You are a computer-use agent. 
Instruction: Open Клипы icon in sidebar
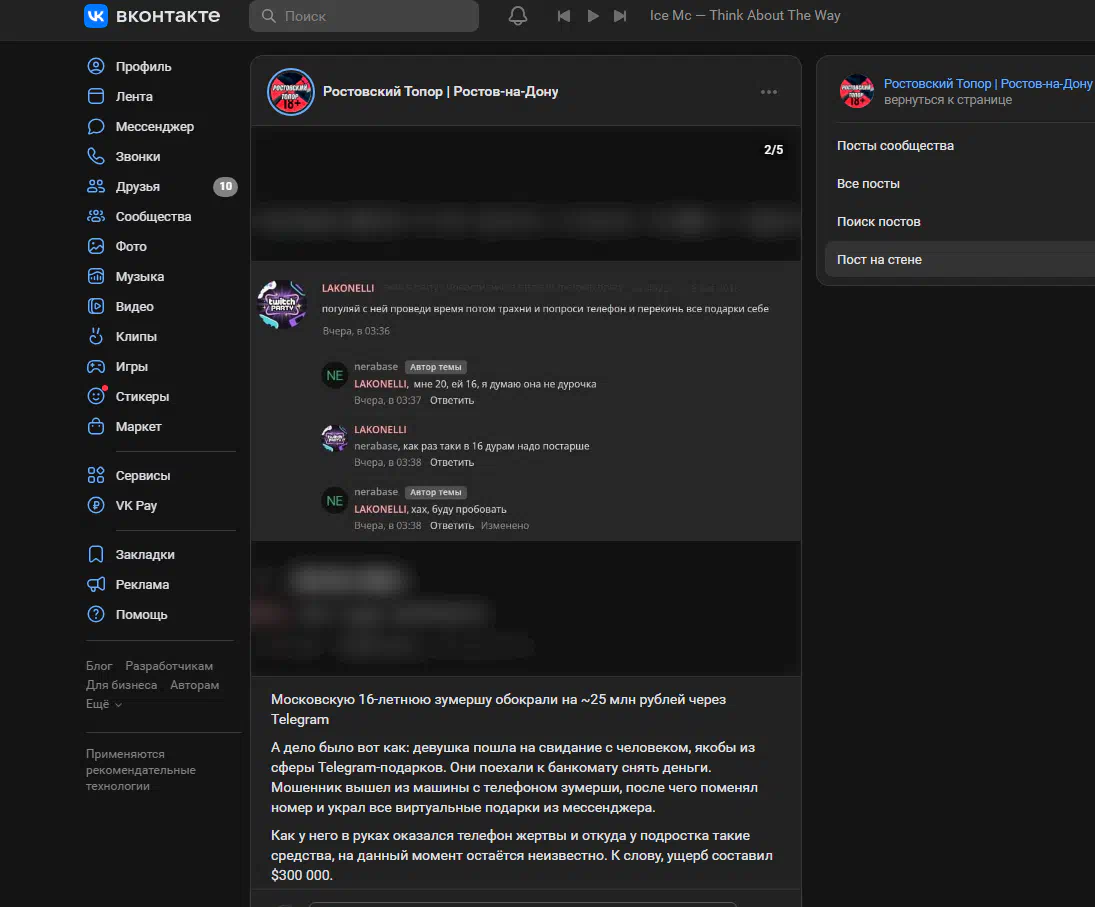[96, 337]
